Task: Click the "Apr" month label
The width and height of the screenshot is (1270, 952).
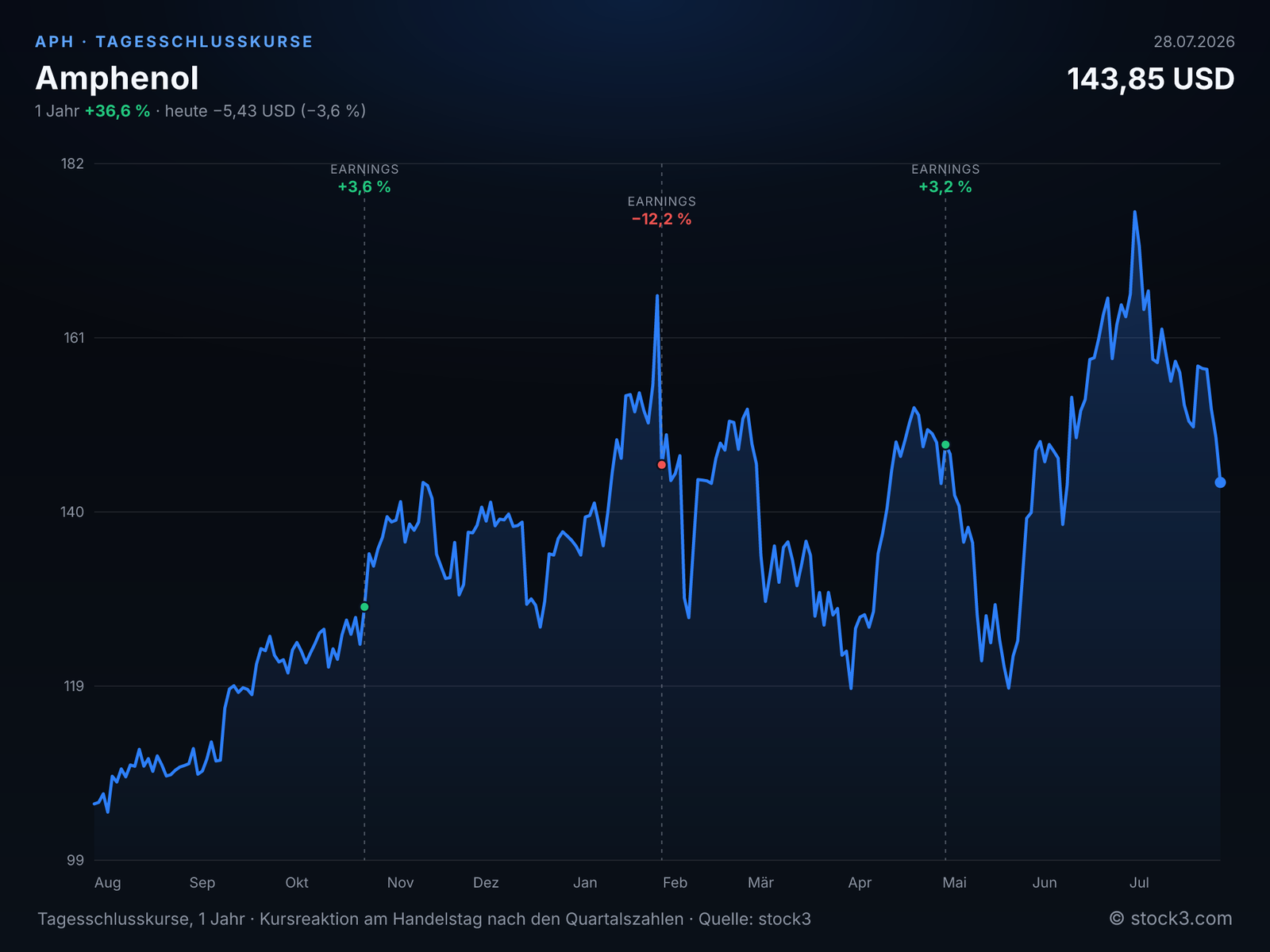Action: pos(860,883)
